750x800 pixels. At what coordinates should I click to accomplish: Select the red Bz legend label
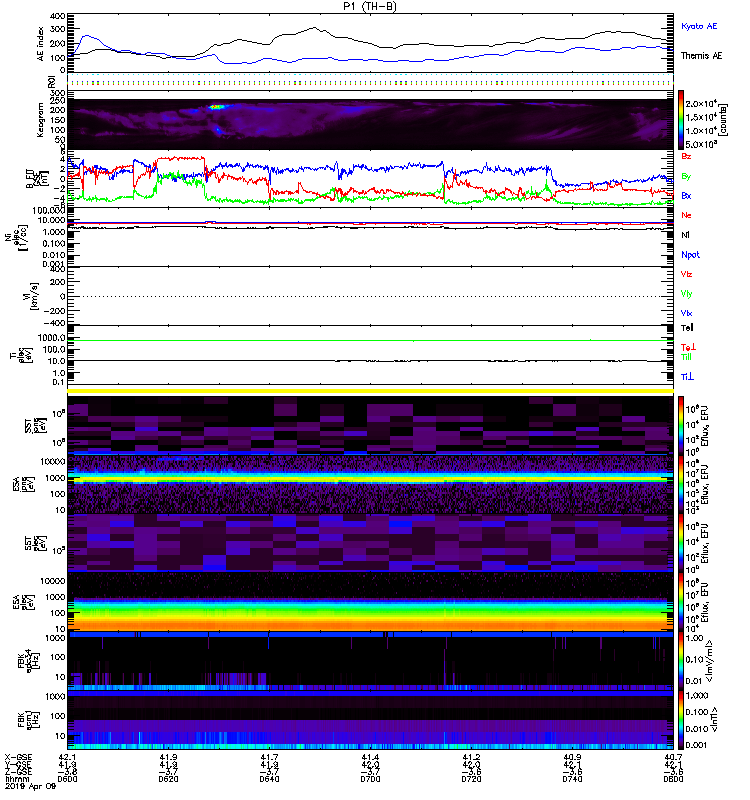coord(686,157)
